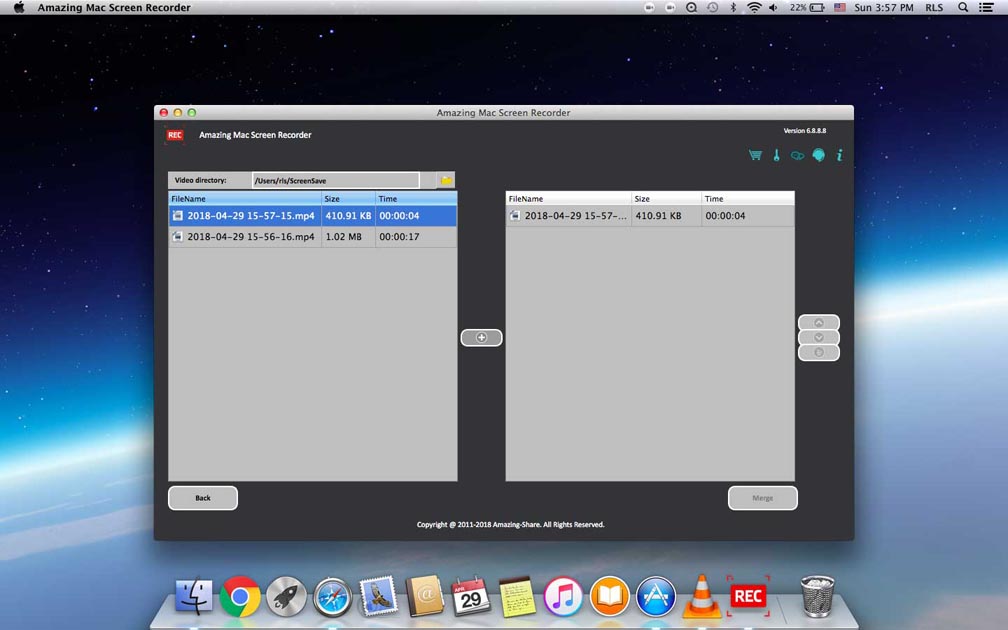Click the Bluetooth menu bar icon
The image size is (1008, 630).
coord(733,8)
